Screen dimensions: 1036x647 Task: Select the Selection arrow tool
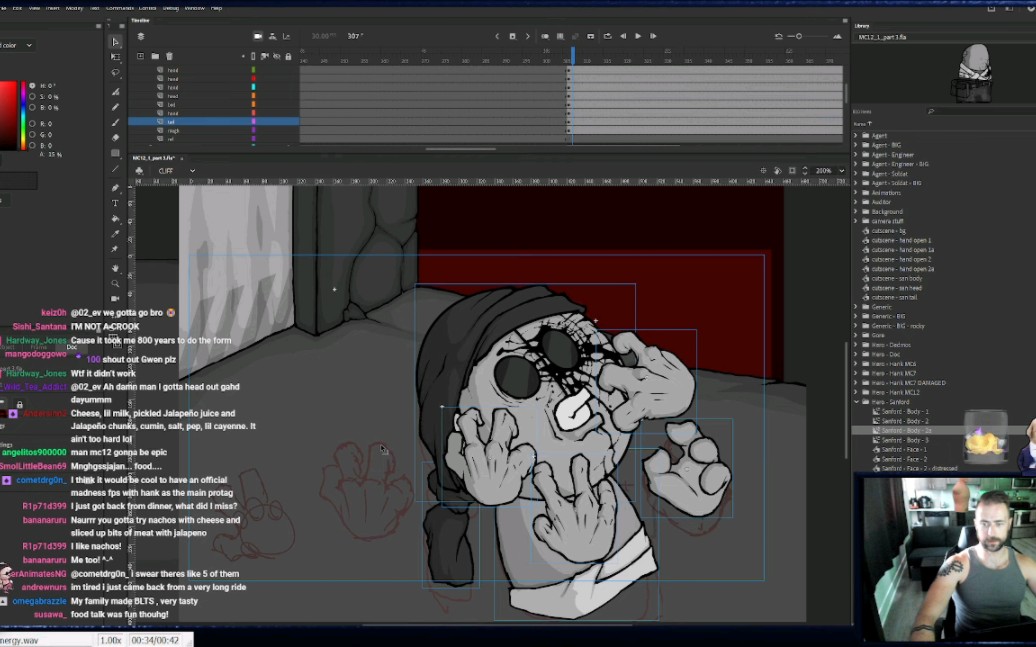pos(115,42)
